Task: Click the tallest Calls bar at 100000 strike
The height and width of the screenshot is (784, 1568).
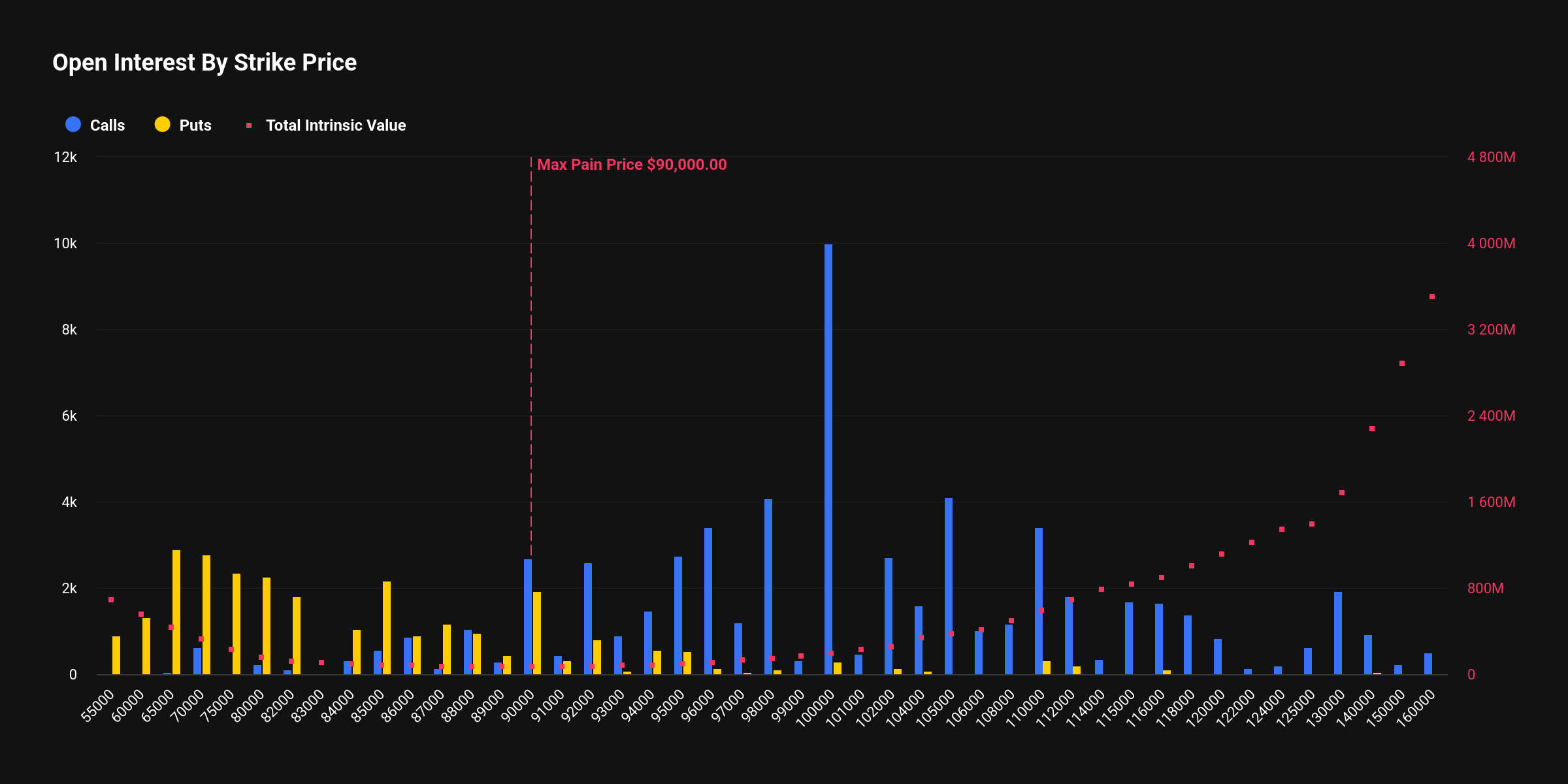Action: coord(828,457)
